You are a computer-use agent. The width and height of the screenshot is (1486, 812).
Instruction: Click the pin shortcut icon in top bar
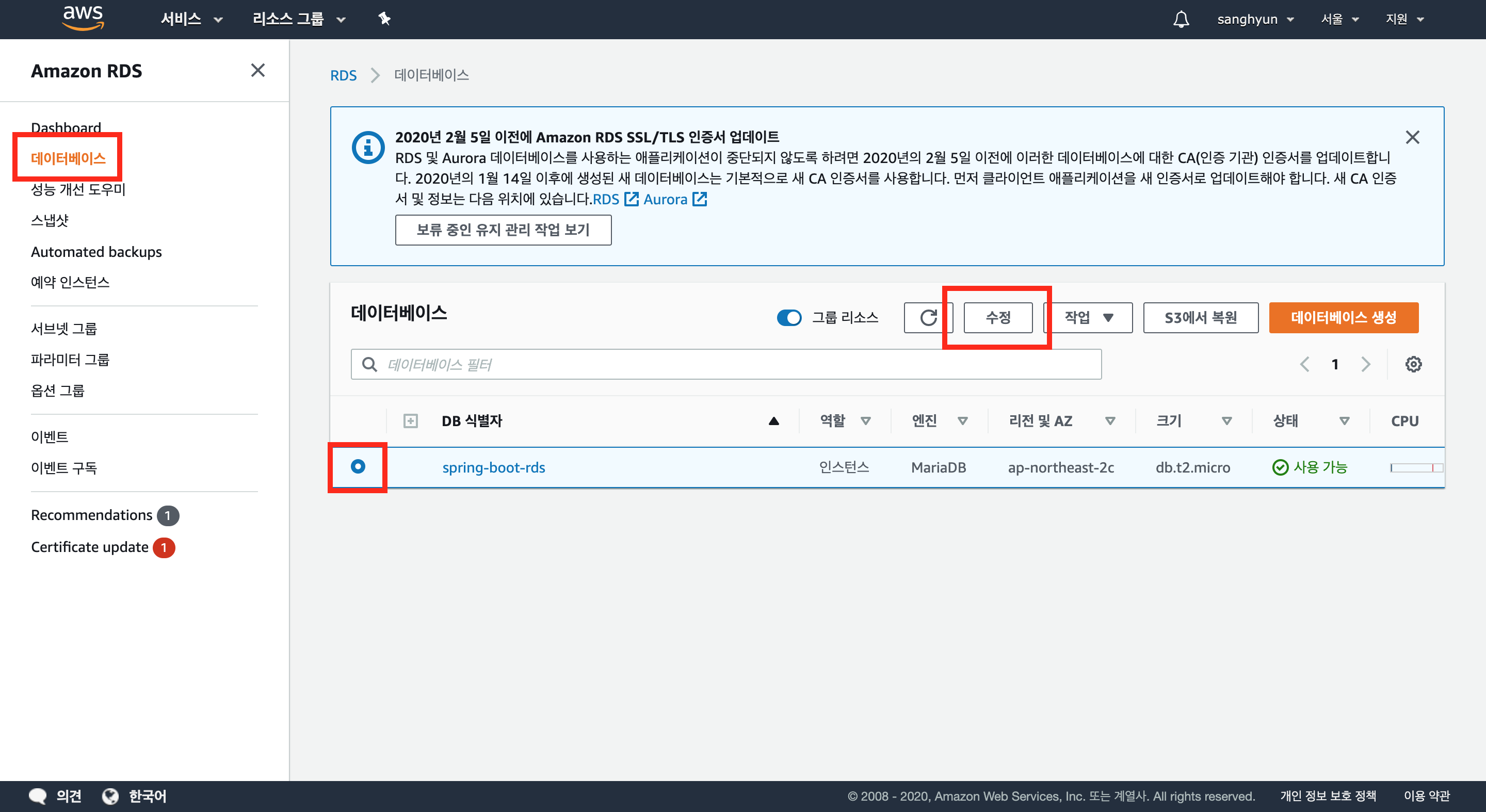pyautogui.click(x=384, y=19)
